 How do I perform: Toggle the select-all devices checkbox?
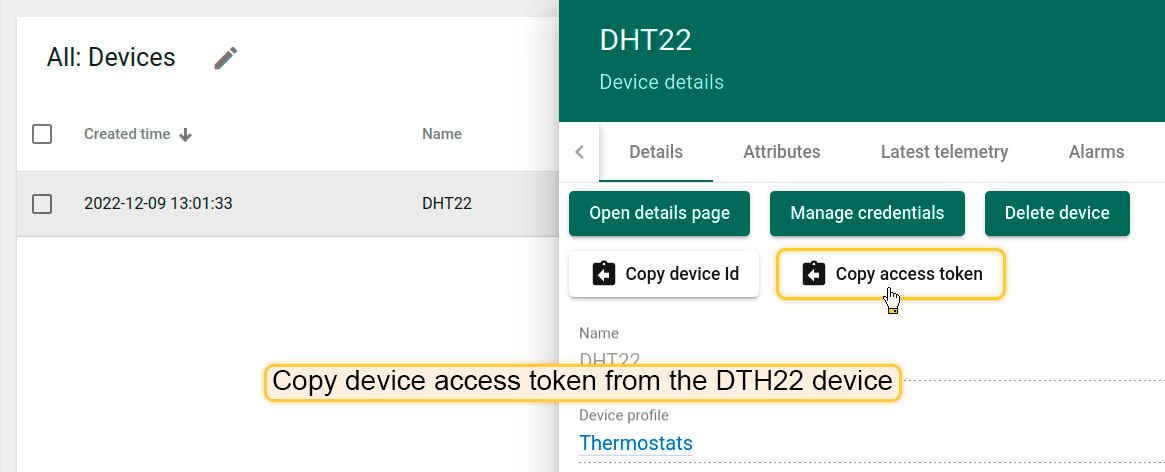42,134
